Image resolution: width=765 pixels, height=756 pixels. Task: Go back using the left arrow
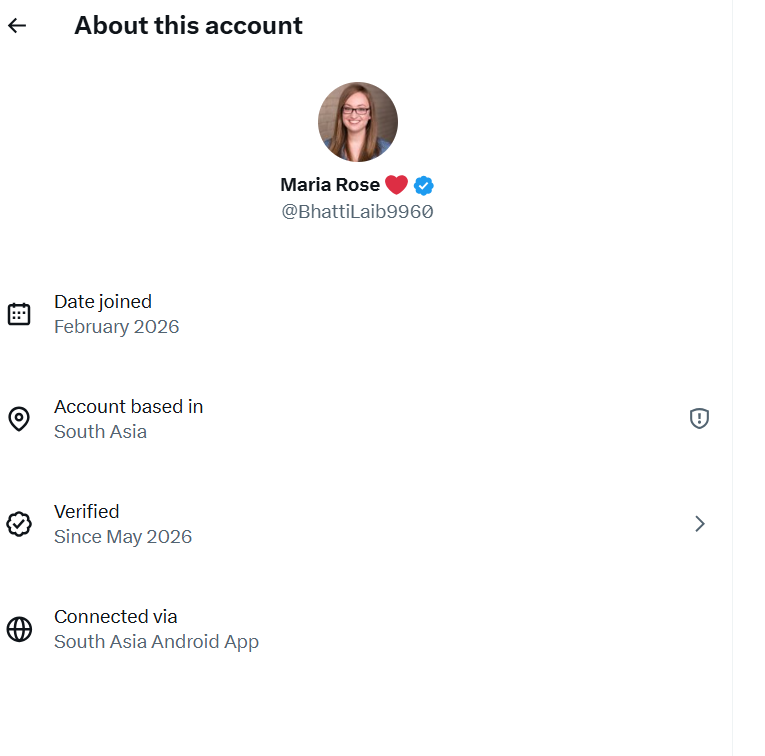click(x=17, y=25)
